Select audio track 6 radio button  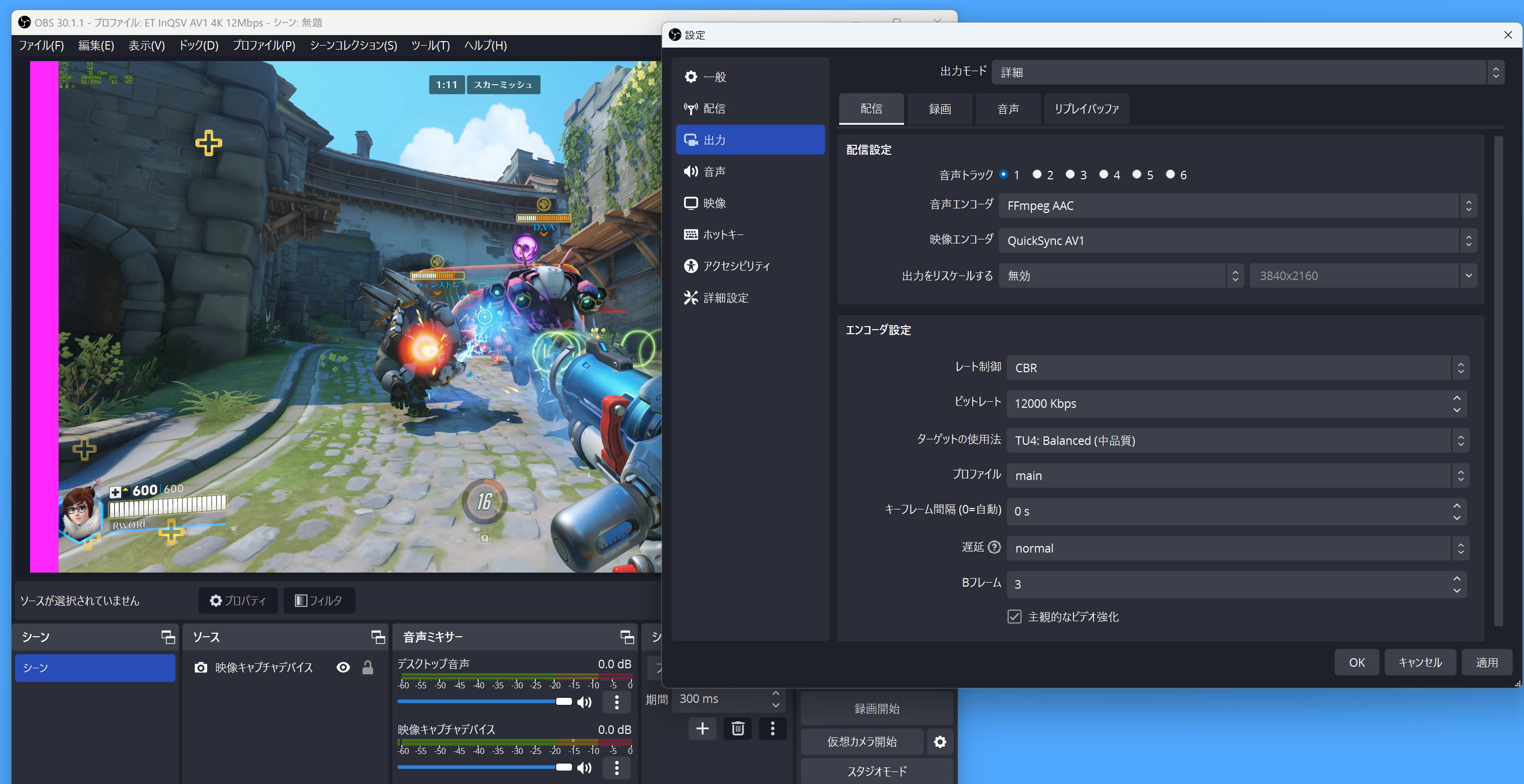pyautogui.click(x=1170, y=174)
